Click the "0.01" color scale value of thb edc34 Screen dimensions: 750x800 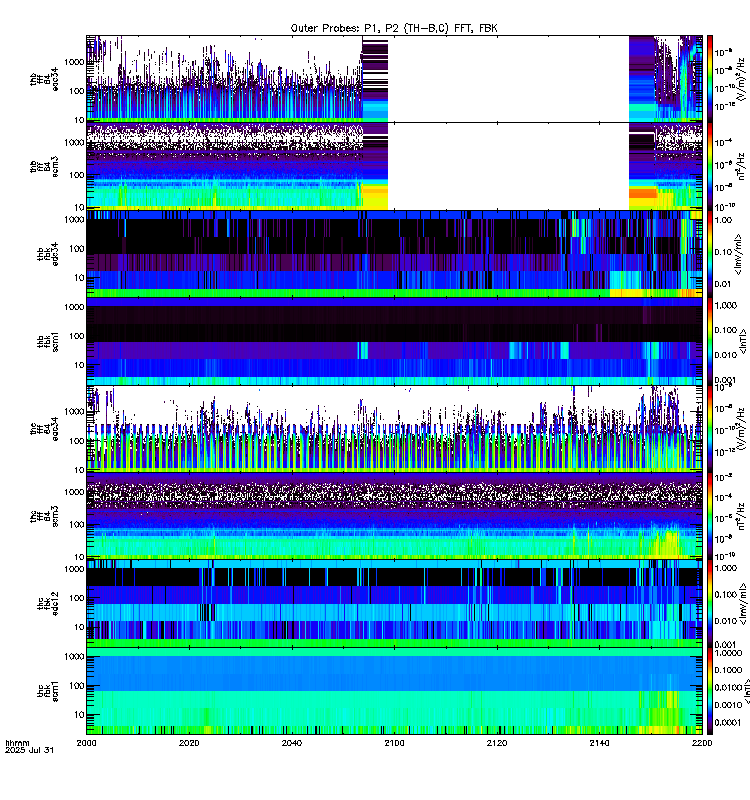click(x=723, y=284)
